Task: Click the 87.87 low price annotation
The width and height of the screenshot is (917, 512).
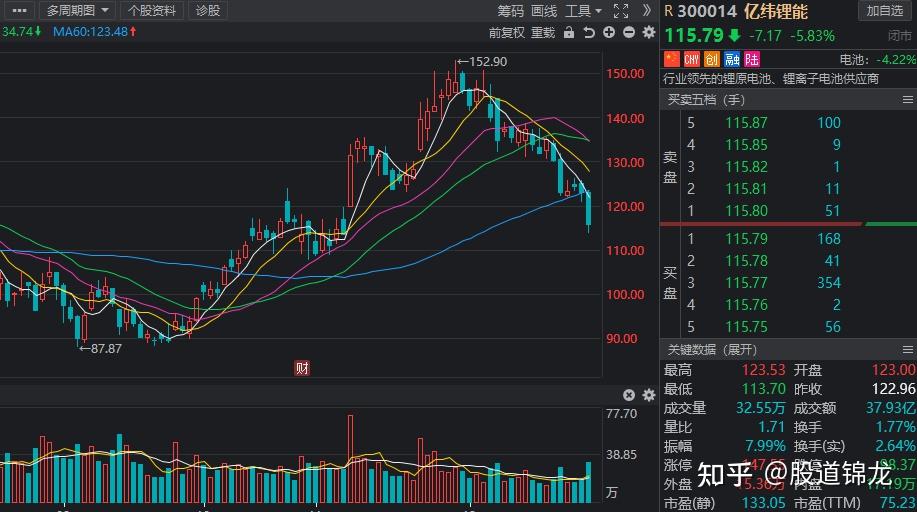Action: pyautogui.click(x=101, y=349)
